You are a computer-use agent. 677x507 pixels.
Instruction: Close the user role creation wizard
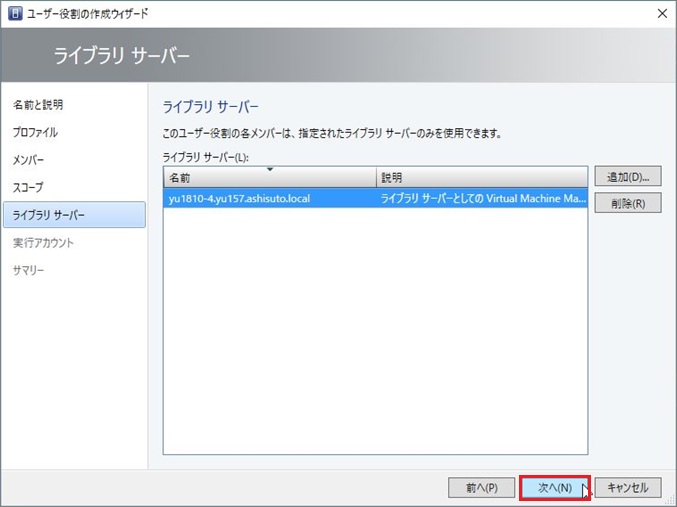click(x=662, y=13)
